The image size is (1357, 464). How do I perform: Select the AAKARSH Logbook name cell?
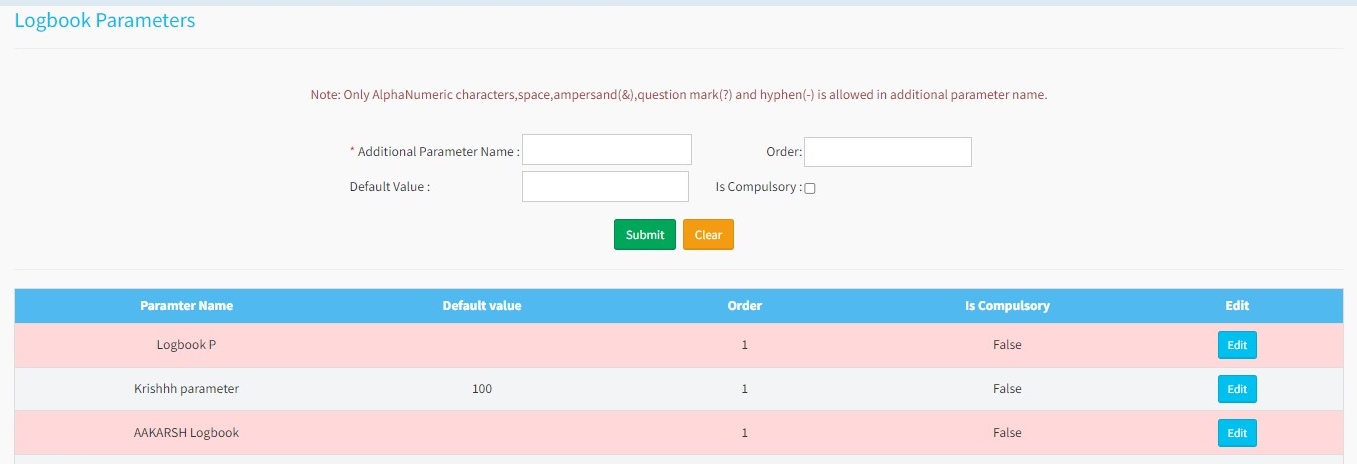point(186,433)
